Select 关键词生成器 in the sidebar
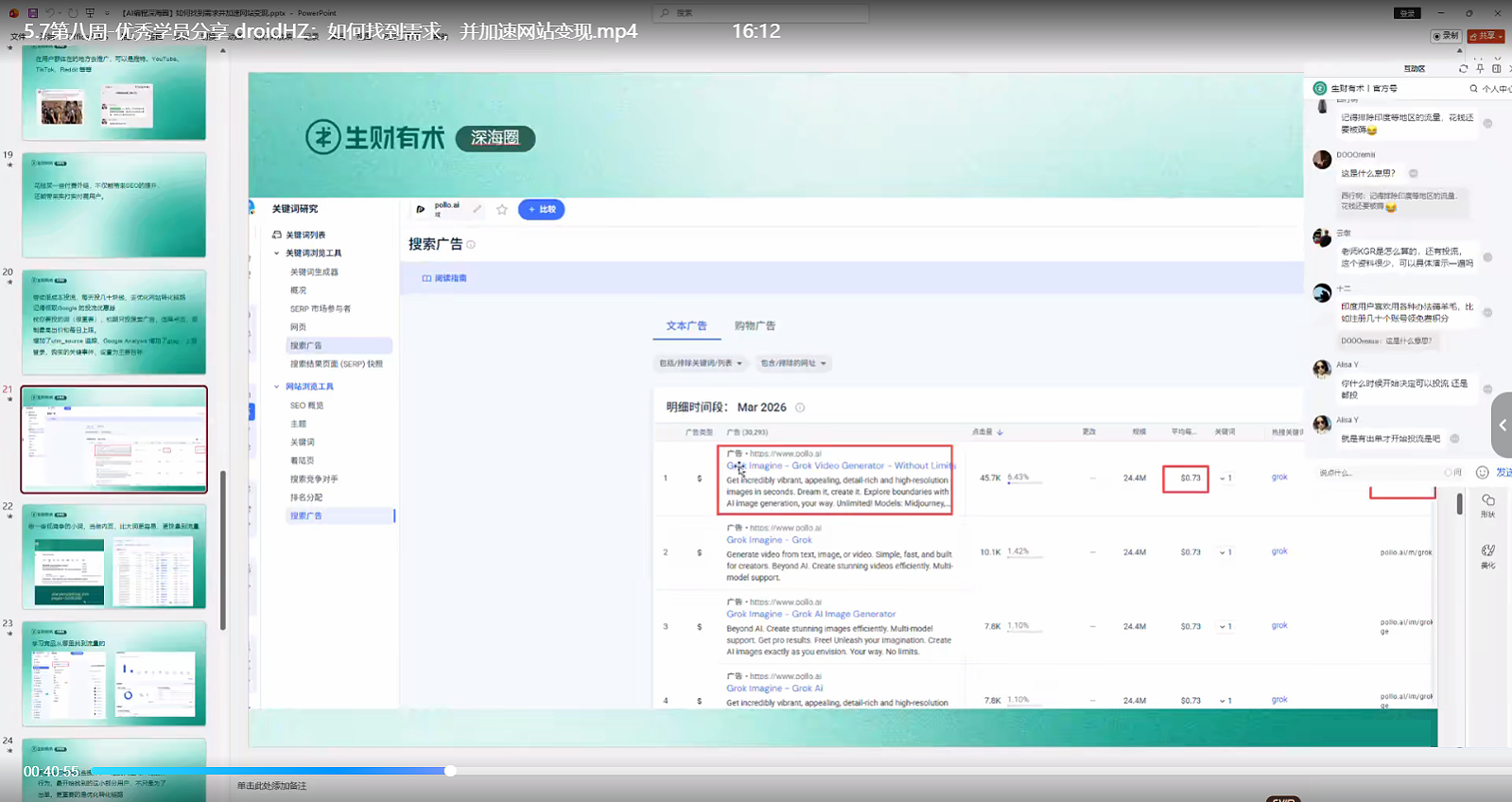The height and width of the screenshot is (802, 1512). pos(314,272)
